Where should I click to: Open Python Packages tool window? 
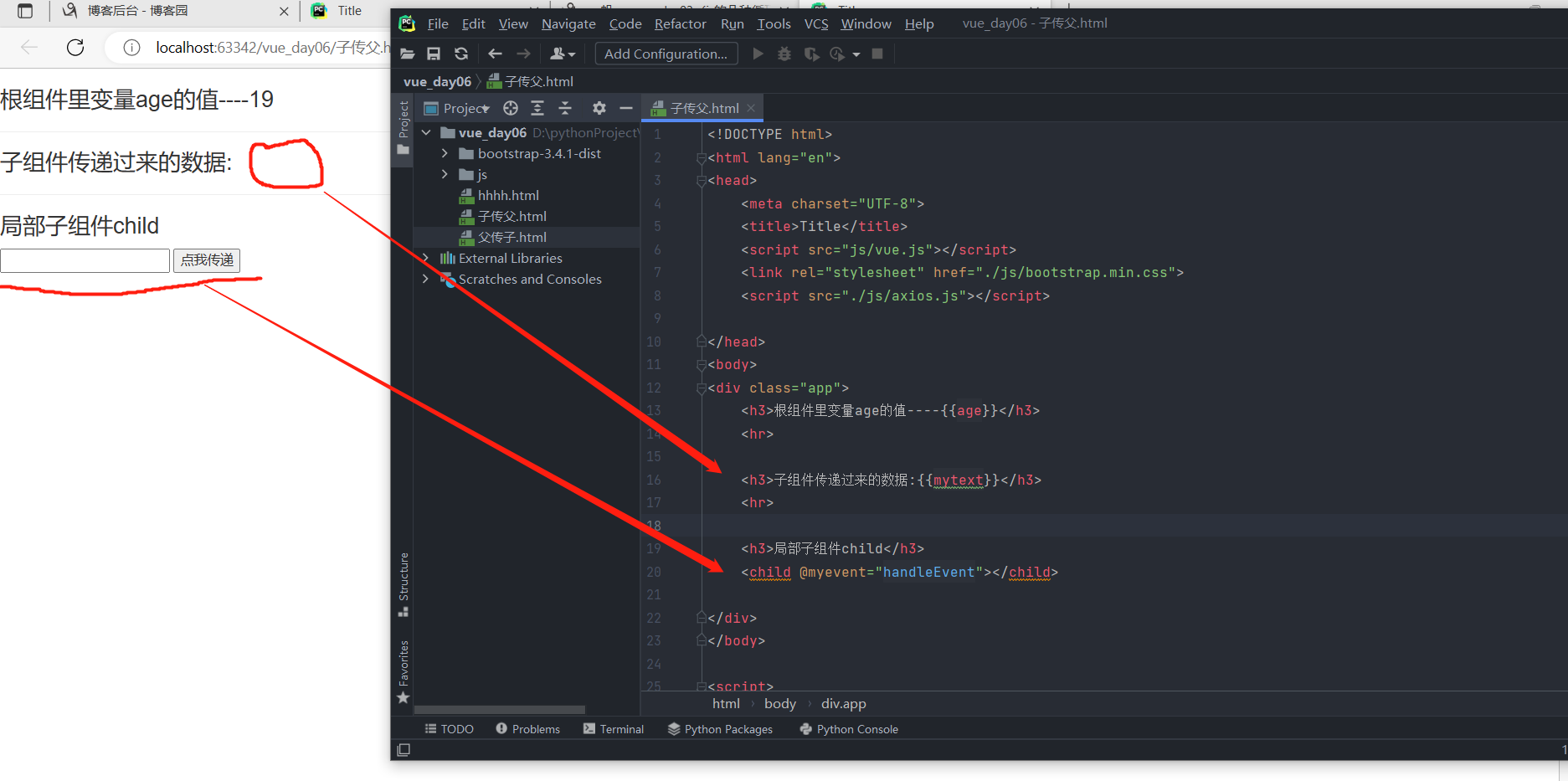pyautogui.click(x=720, y=729)
